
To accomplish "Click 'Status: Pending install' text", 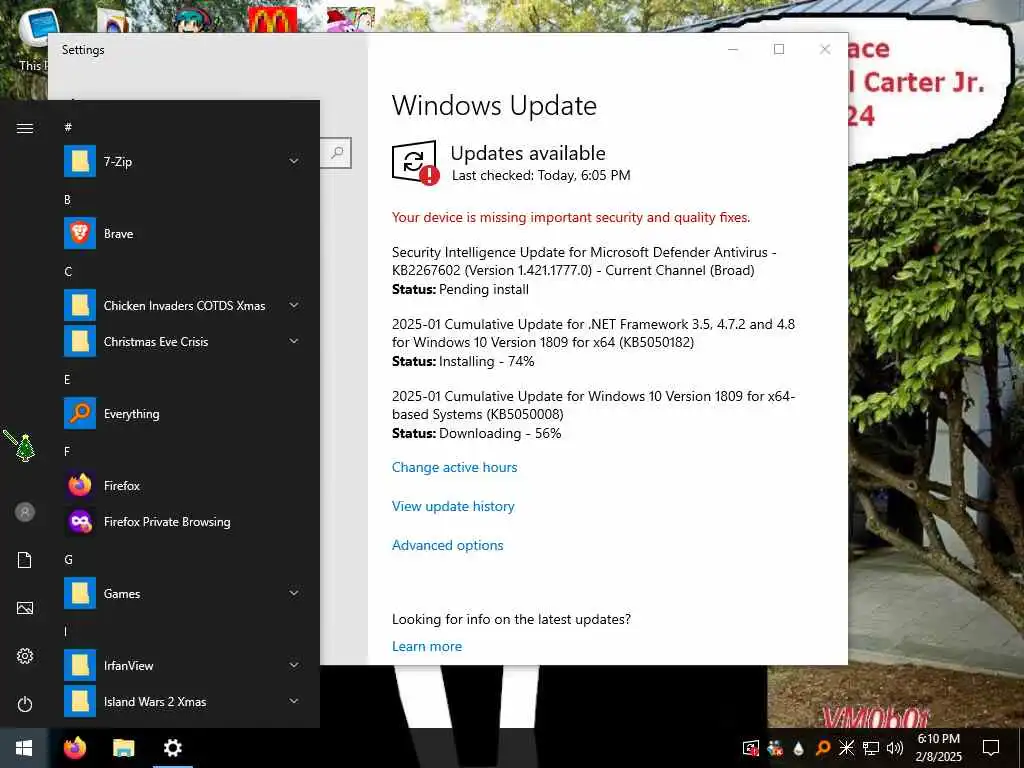I will (x=460, y=289).
